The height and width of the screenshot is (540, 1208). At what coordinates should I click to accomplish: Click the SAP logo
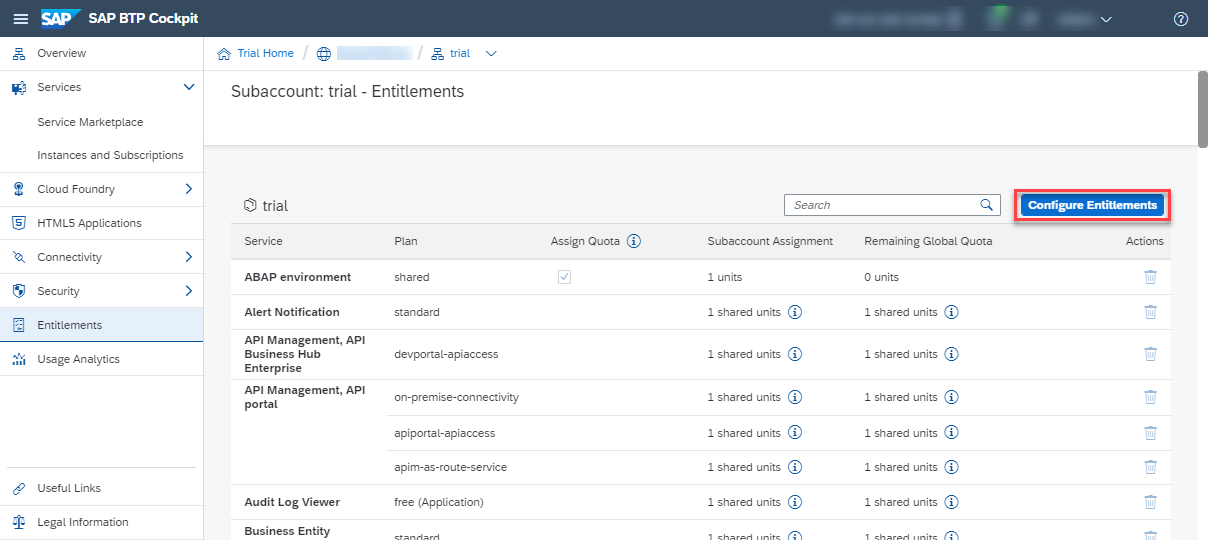pyautogui.click(x=60, y=19)
